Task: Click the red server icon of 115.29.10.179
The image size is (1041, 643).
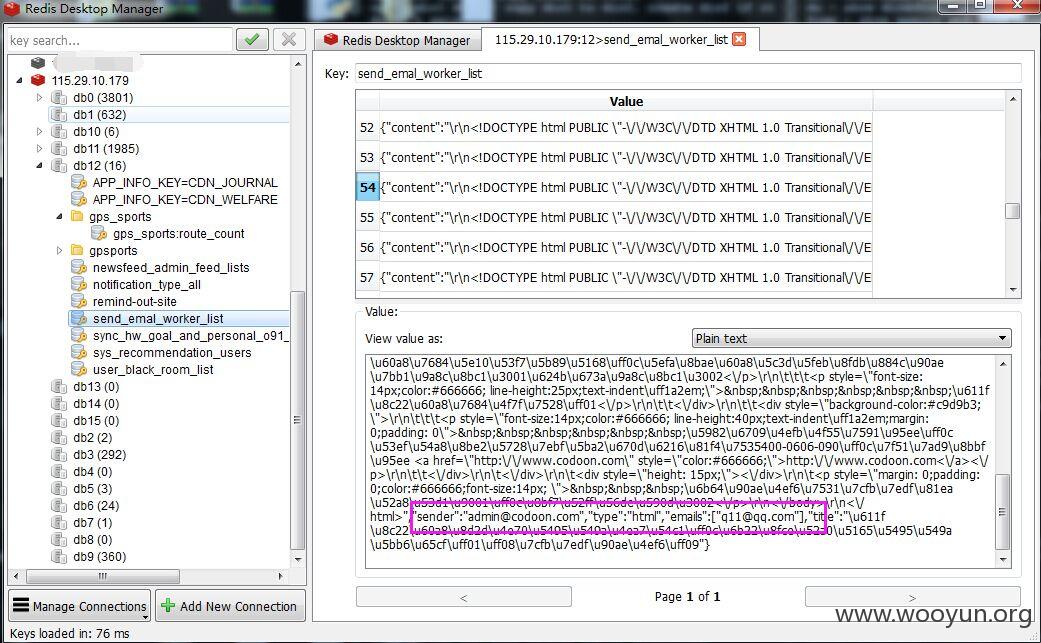Action: pos(38,80)
